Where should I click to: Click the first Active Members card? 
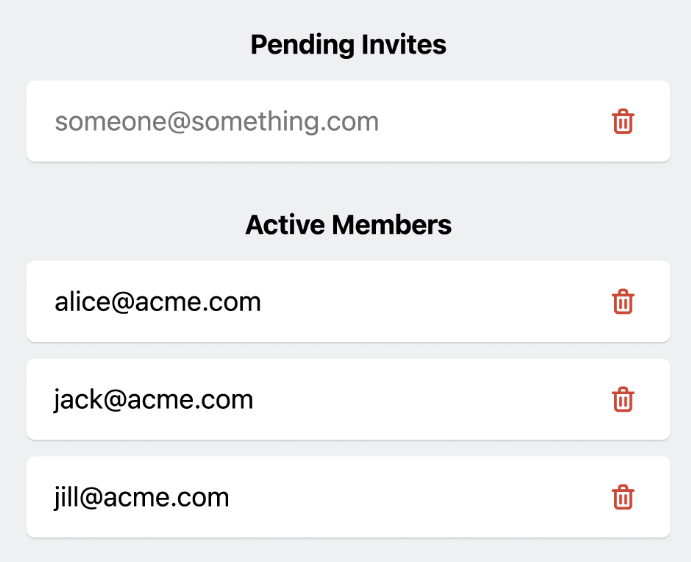[400, 302]
